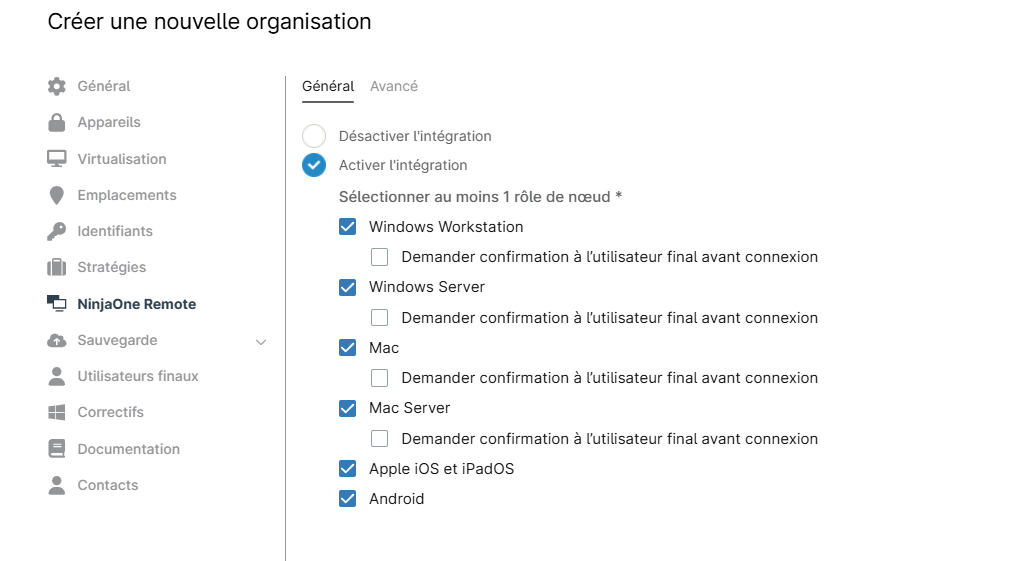Select Désactiver l'intégration radio button

click(x=314, y=136)
